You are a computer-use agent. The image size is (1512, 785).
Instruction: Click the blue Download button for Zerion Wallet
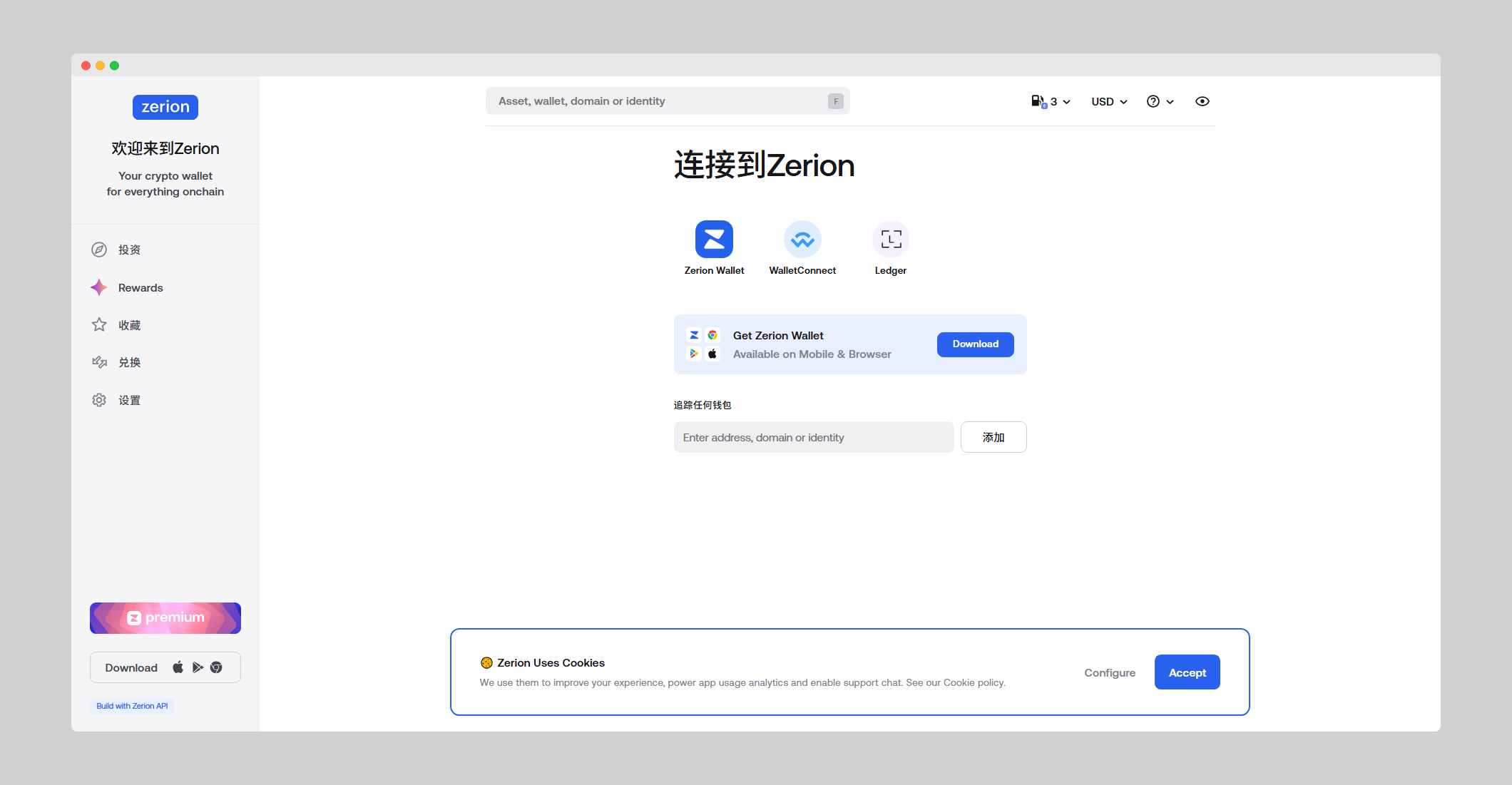[x=975, y=344]
